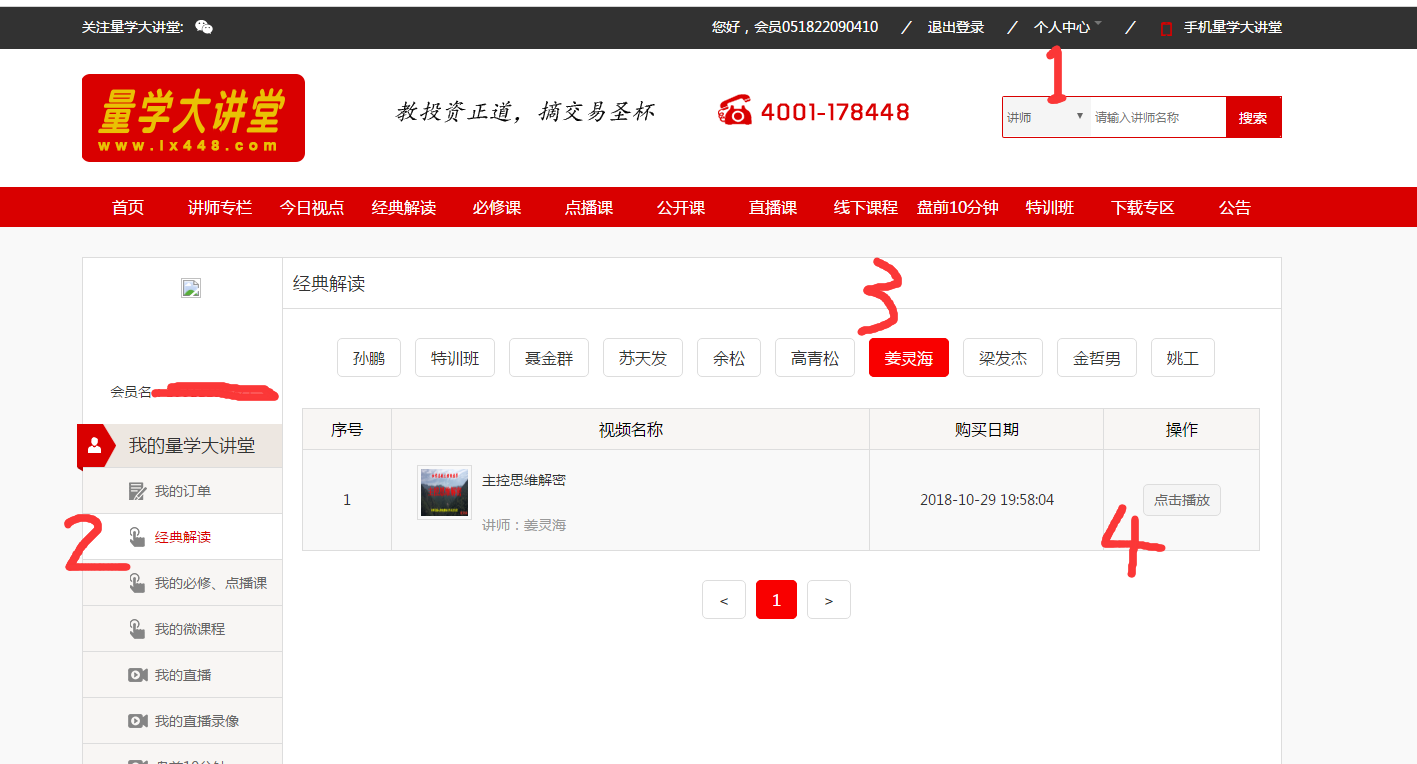Open 经典解读 in the red navigation bar

point(404,207)
